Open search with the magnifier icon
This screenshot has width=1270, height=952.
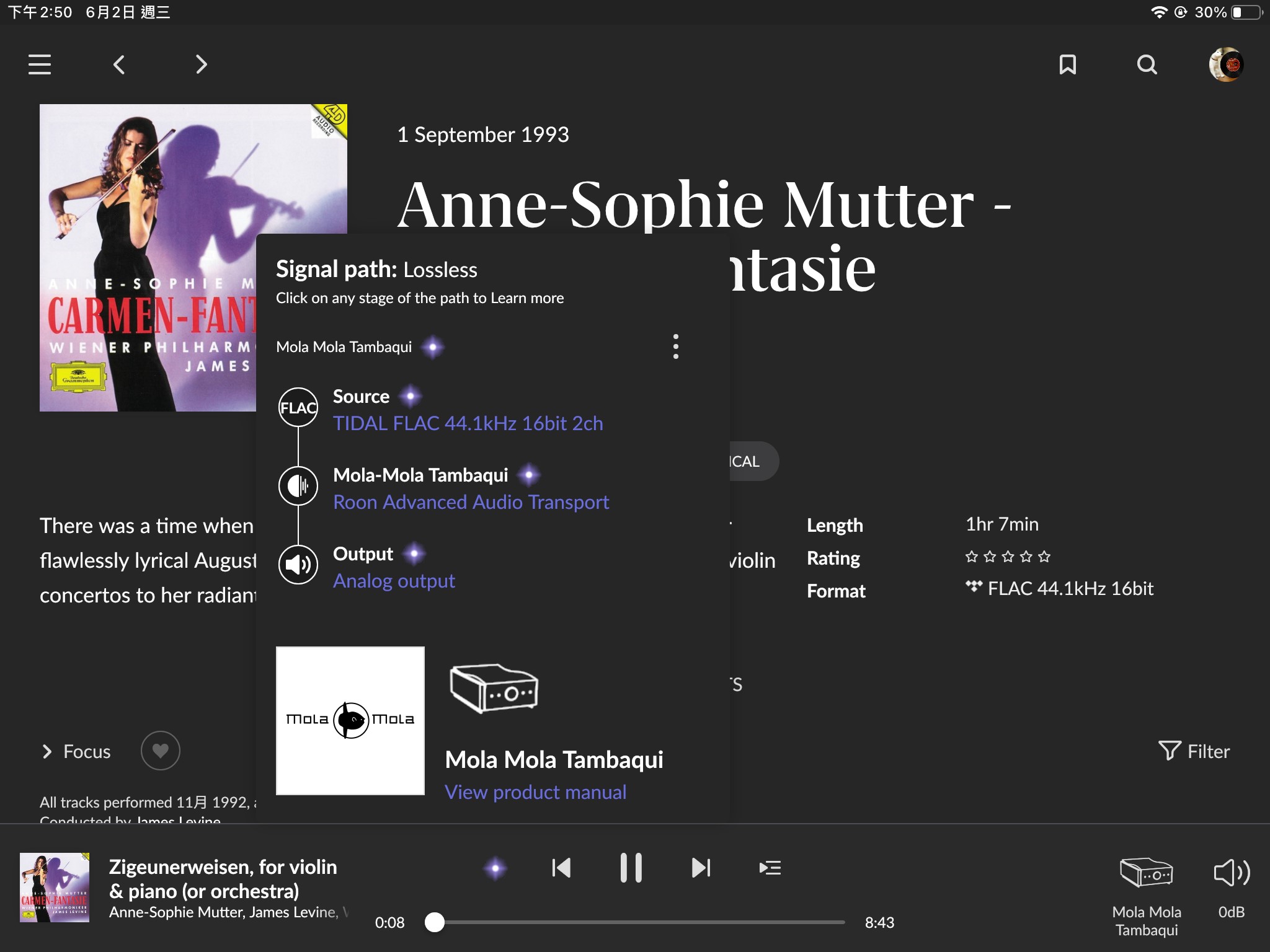(x=1147, y=64)
